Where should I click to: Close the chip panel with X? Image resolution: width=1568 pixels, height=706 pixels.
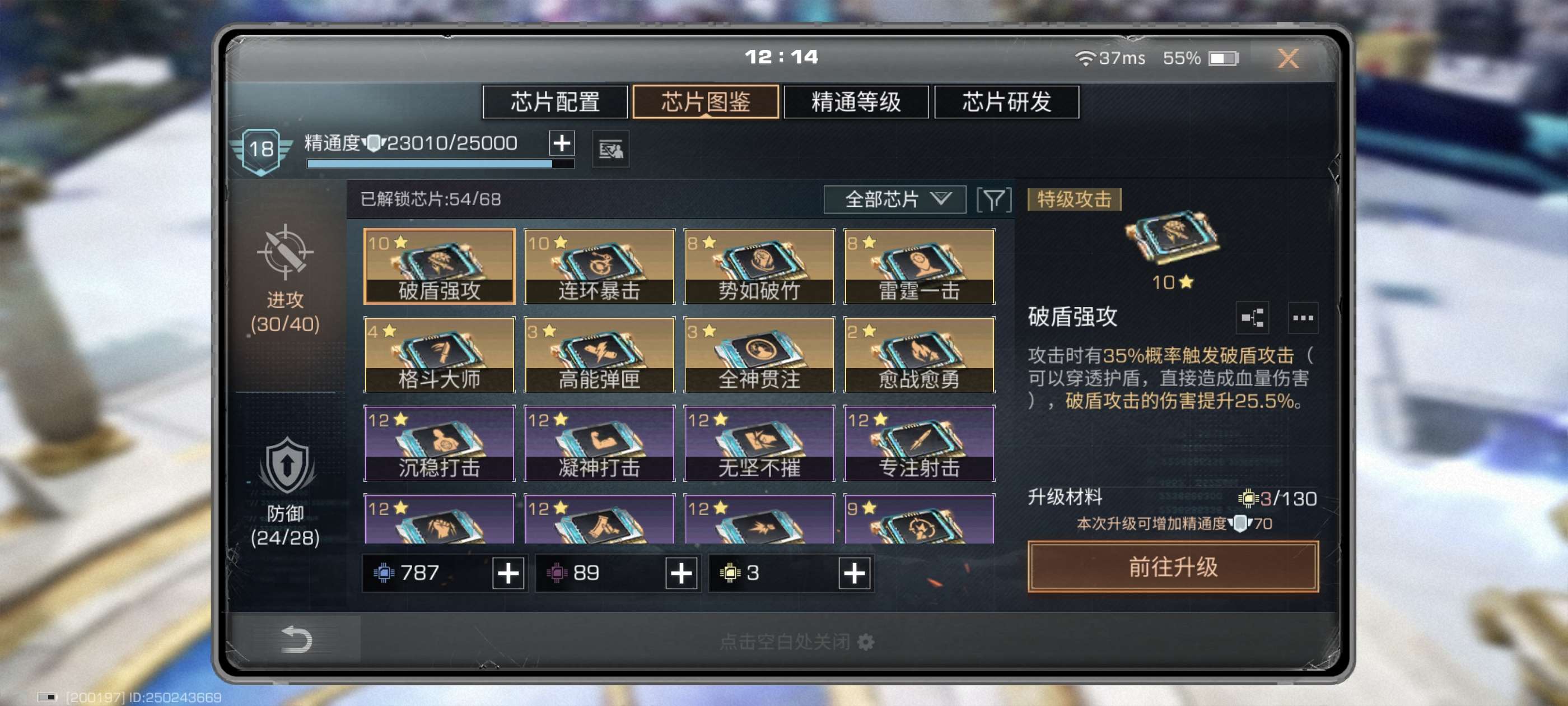pos(1288,58)
